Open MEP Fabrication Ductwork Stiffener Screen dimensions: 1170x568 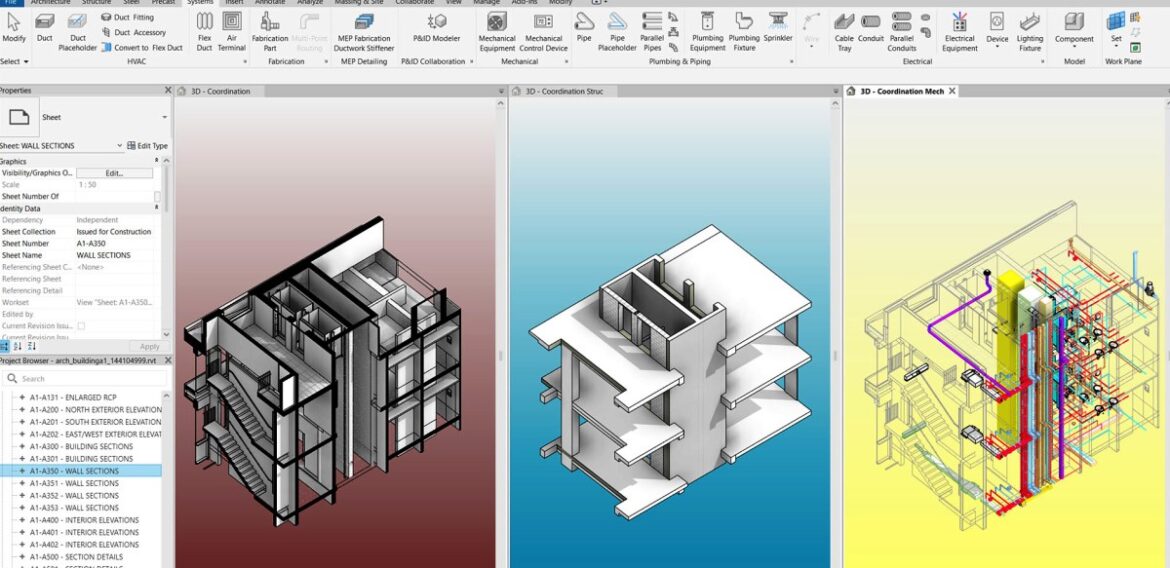364,31
